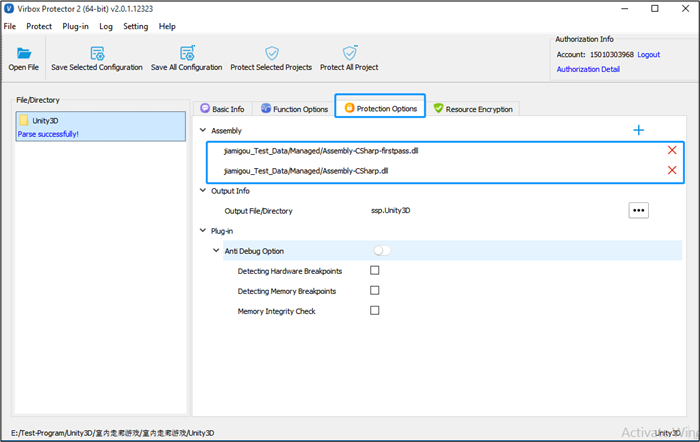Image resolution: width=700 pixels, height=442 pixels.
Task: Open the Plug-in menu
Action: pyautogui.click(x=75, y=26)
